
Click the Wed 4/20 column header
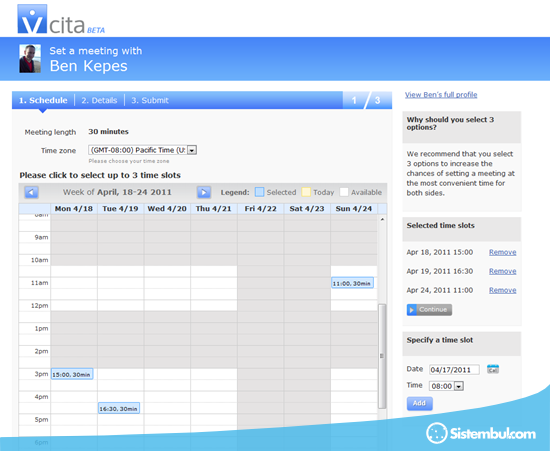pyautogui.click(x=167, y=209)
